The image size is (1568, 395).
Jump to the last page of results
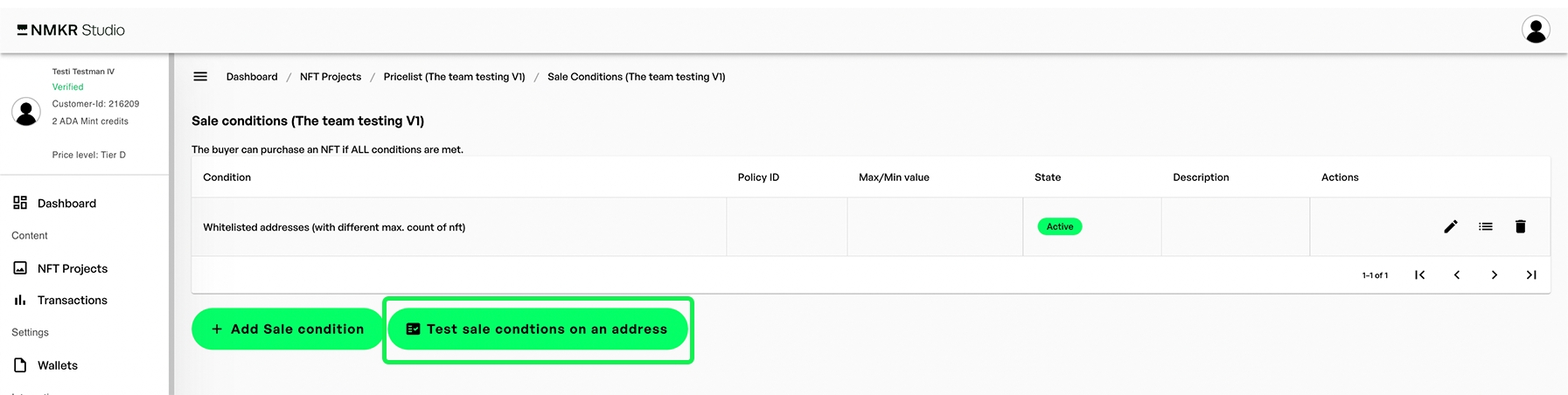pos(1531,275)
